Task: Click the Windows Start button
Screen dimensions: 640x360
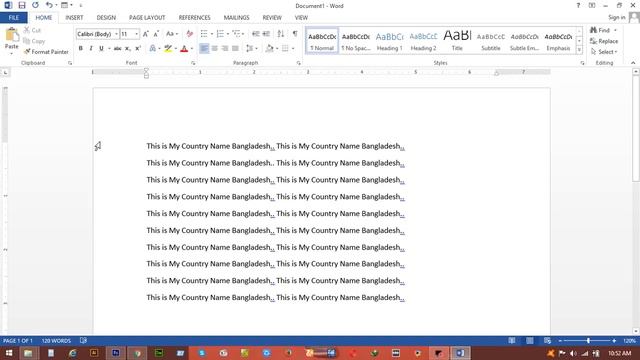Action: coord(9,353)
